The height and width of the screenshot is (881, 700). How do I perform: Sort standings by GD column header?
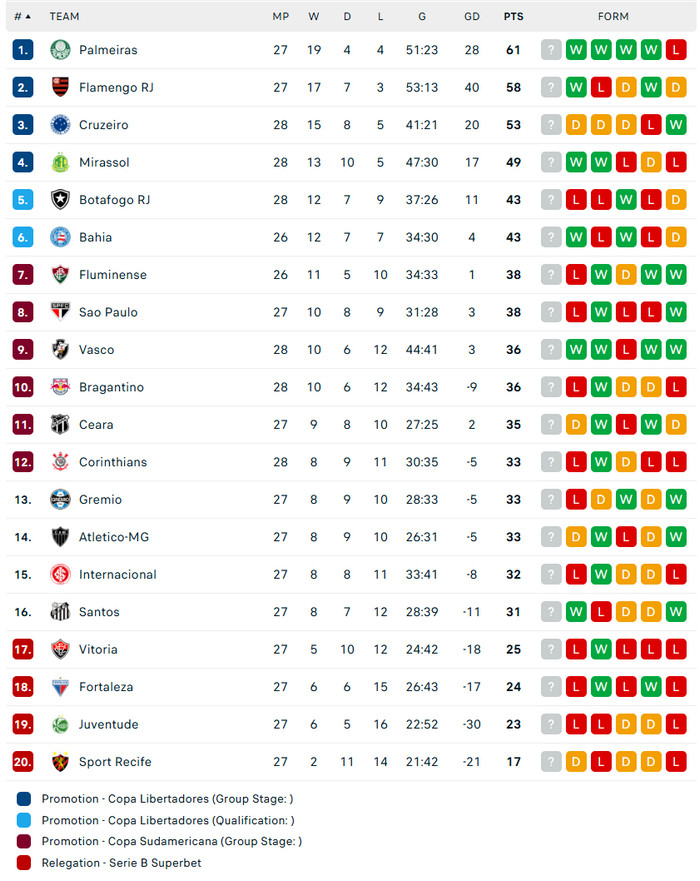472,16
